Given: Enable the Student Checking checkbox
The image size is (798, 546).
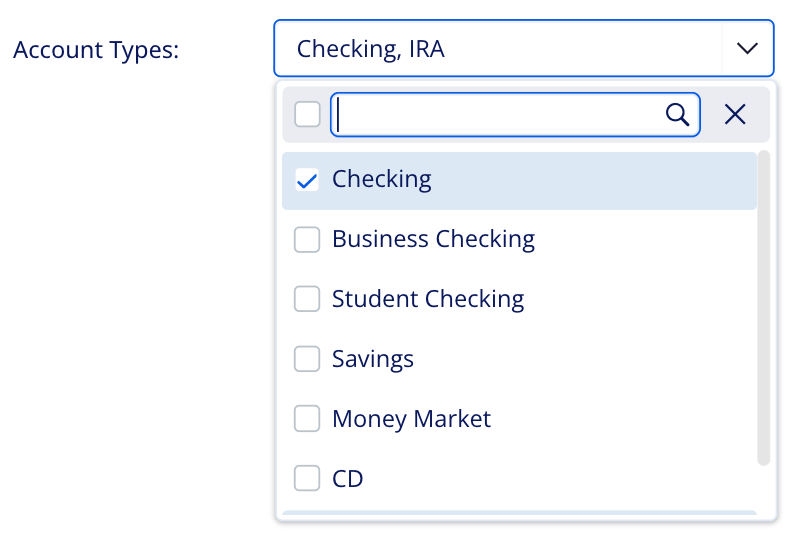Looking at the screenshot, I should pyautogui.click(x=307, y=299).
